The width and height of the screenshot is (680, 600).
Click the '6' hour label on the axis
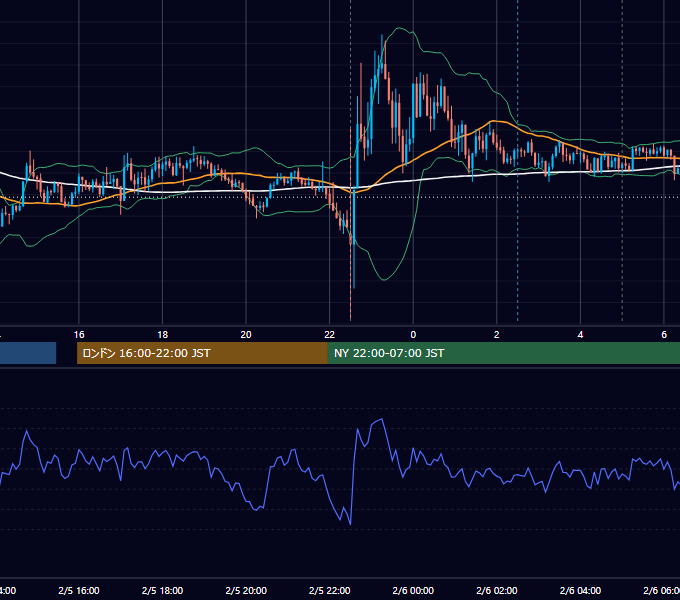click(x=664, y=335)
